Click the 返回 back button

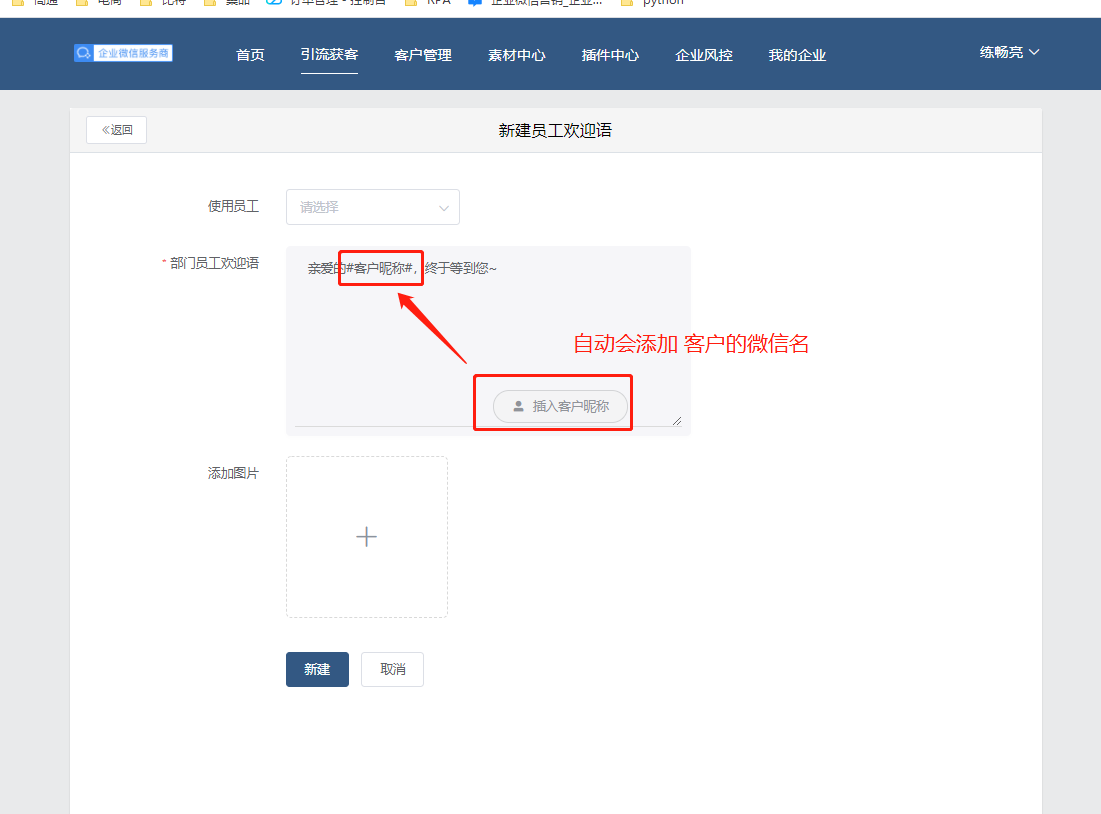coord(117,130)
